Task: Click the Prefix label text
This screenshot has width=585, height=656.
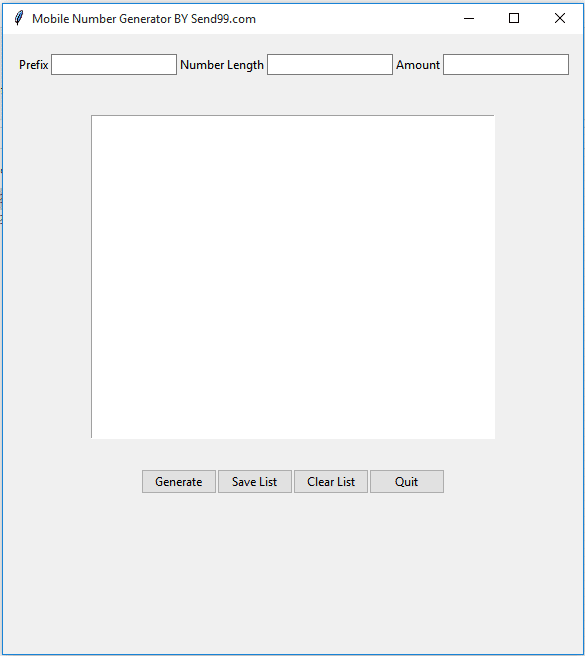Action: (x=33, y=65)
